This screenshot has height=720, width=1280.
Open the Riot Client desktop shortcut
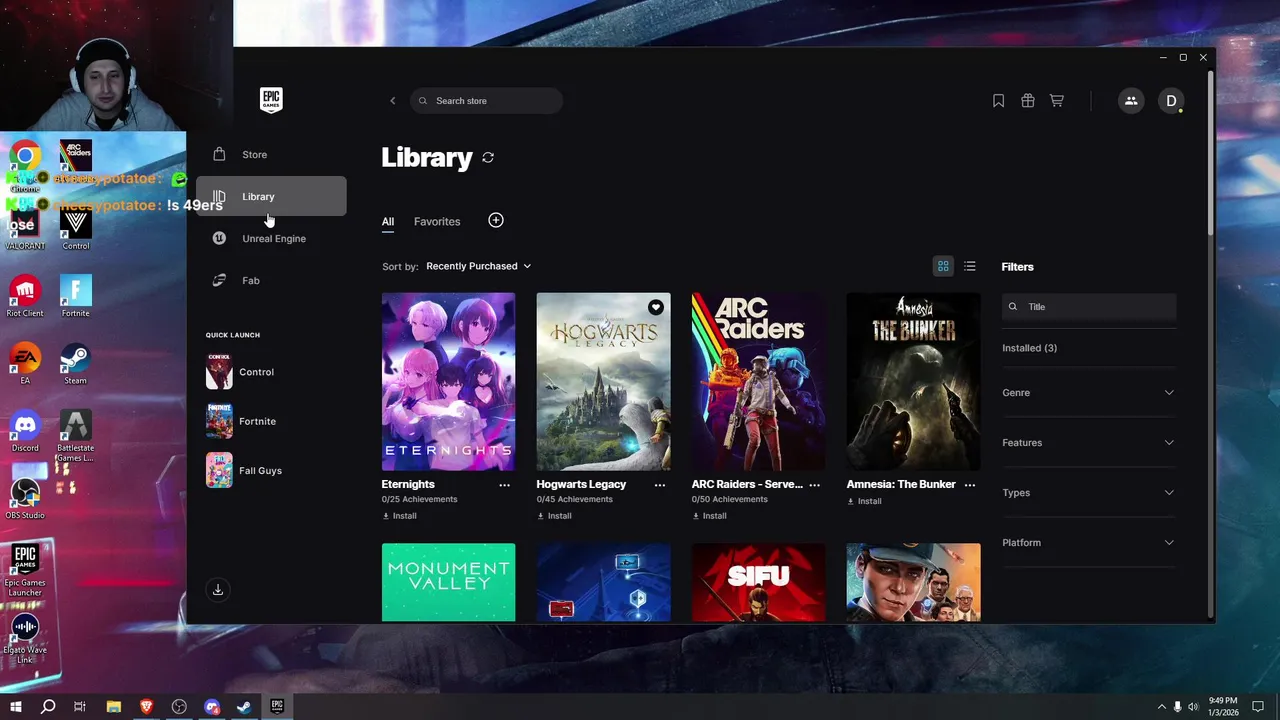pyautogui.click(x=25, y=297)
